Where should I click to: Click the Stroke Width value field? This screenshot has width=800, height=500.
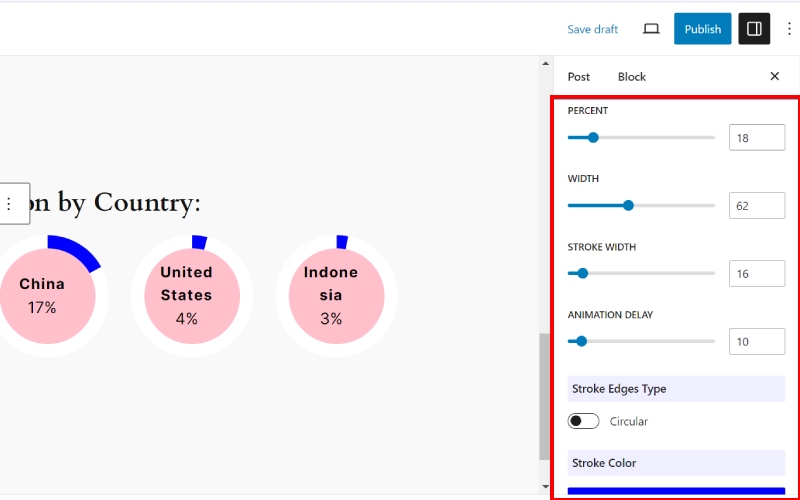click(756, 273)
